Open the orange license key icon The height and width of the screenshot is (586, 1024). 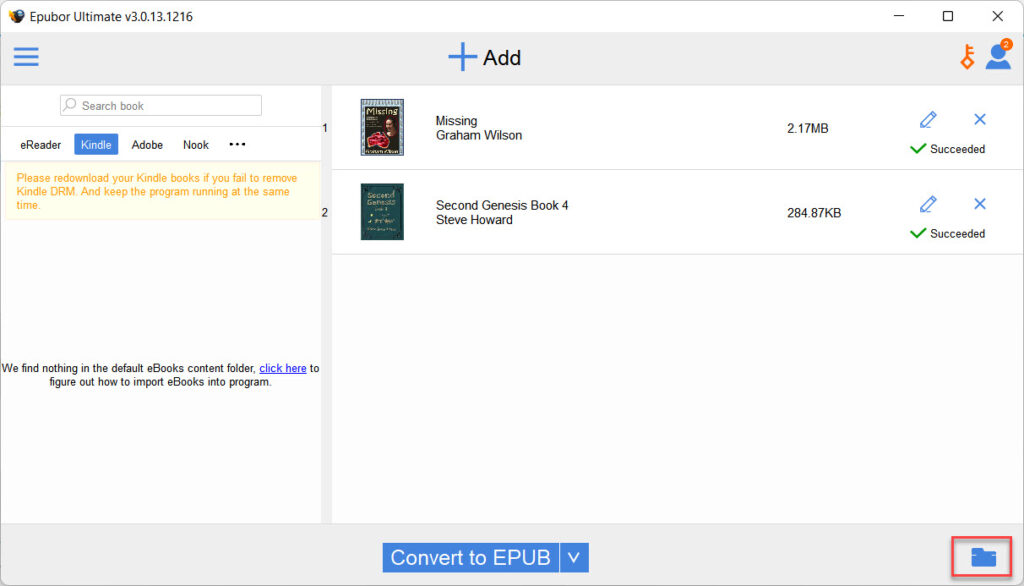(x=967, y=57)
